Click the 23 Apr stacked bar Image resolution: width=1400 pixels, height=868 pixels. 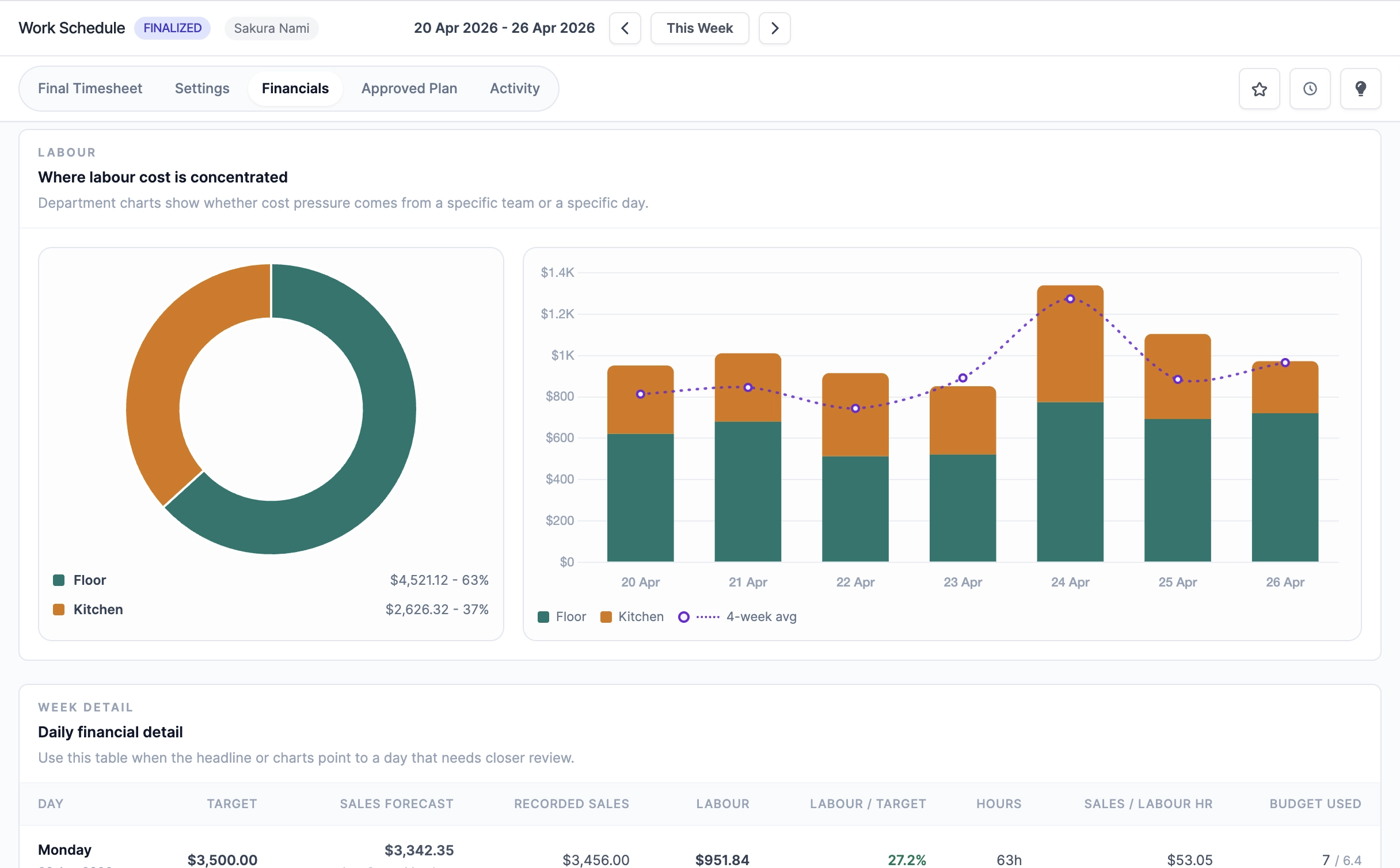point(963,474)
